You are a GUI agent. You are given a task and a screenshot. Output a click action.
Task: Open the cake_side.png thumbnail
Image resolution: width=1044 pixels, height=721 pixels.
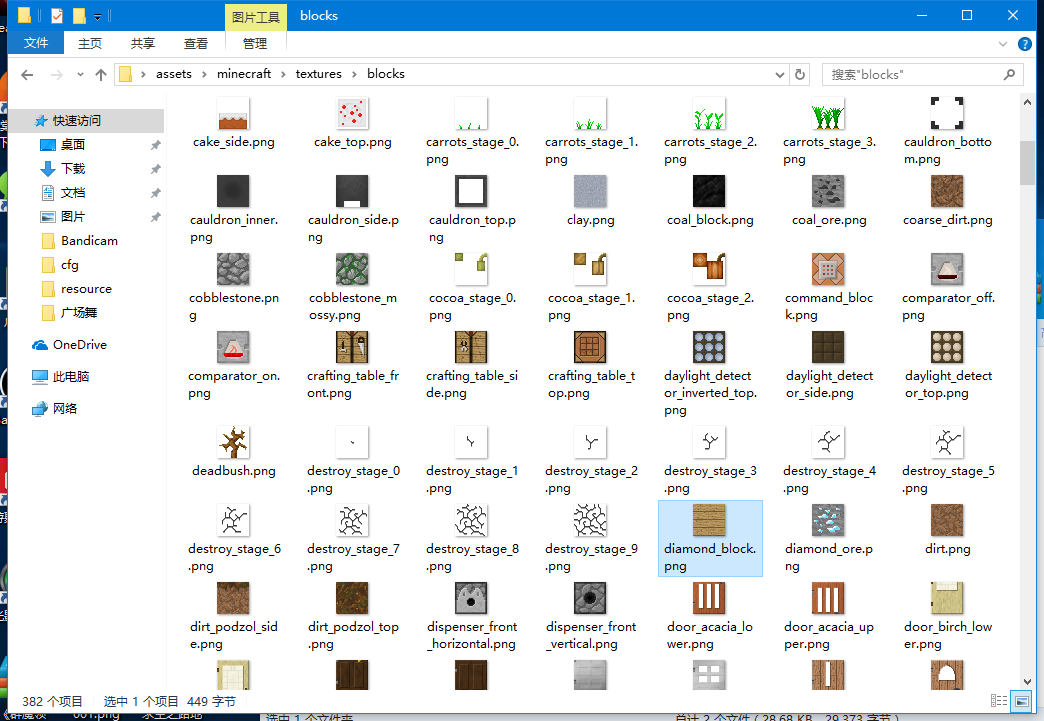[x=233, y=113]
